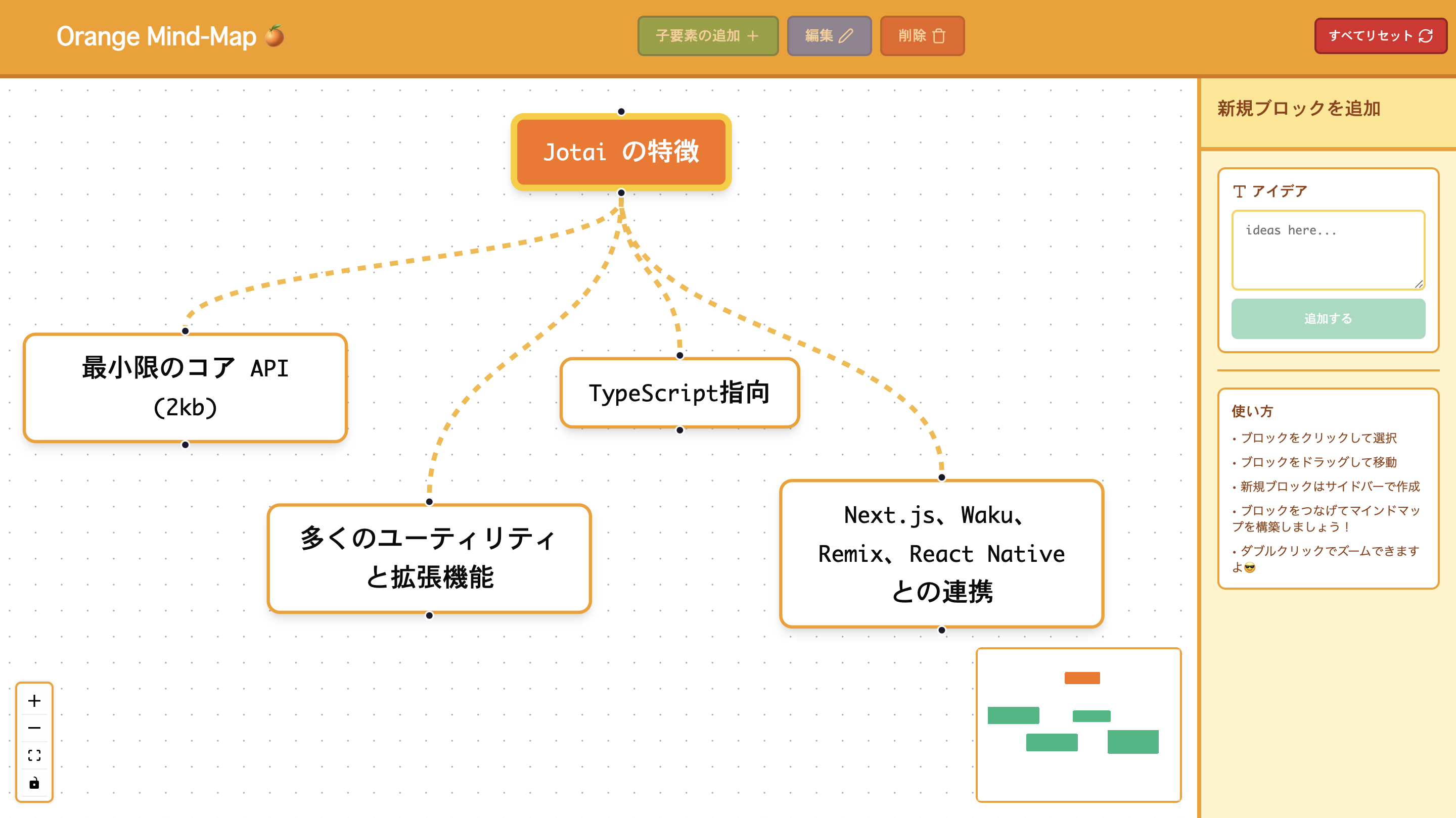The image size is (1456, 818).
Task: Click the zoom in plus control
Action: click(34, 700)
